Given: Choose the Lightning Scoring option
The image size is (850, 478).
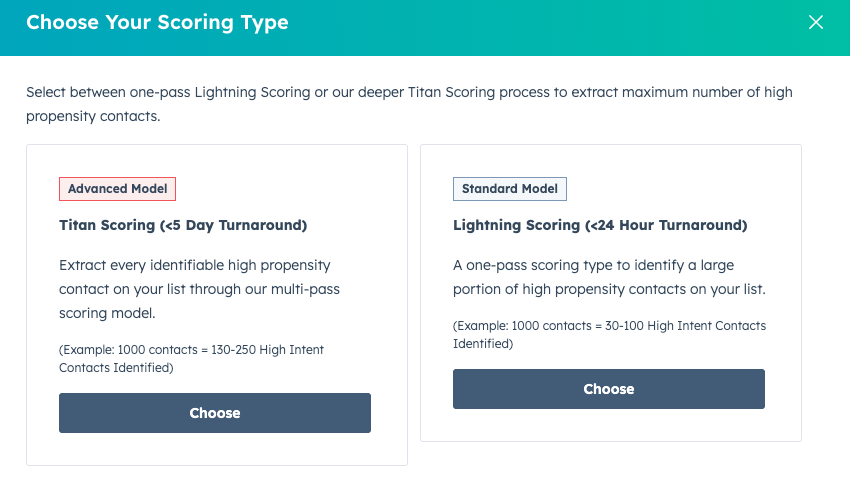Looking at the screenshot, I should pos(609,389).
